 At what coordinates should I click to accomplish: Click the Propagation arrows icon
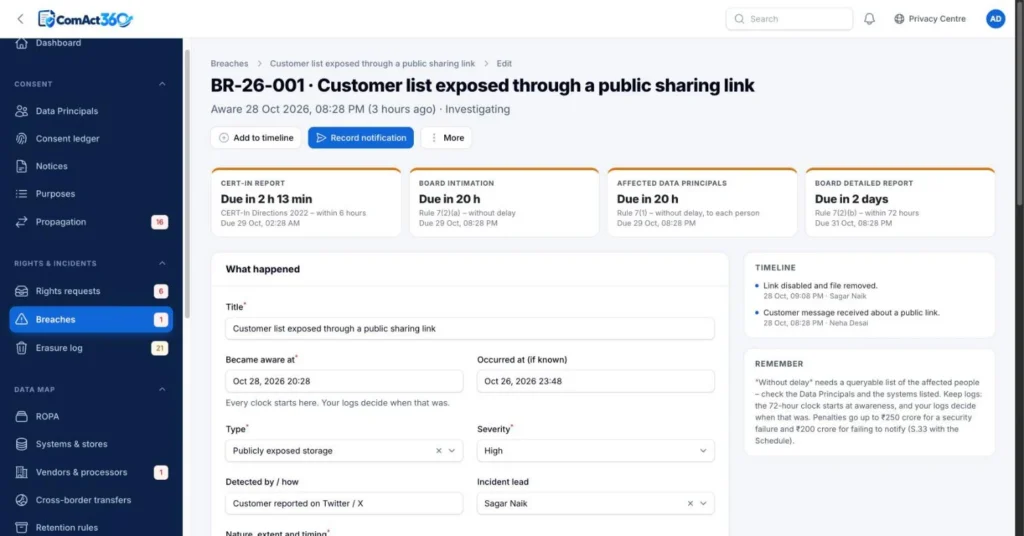(x=22, y=222)
